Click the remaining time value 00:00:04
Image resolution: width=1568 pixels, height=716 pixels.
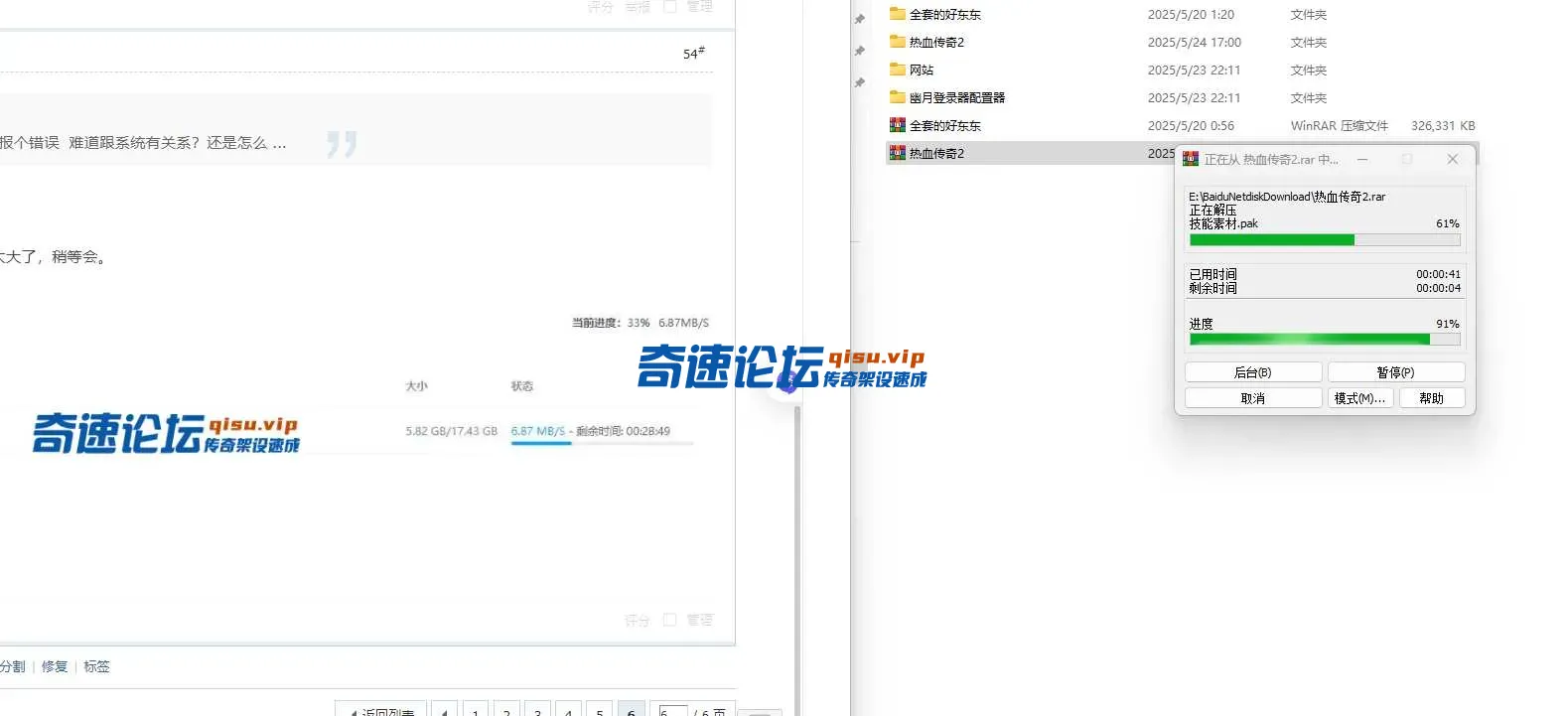pyautogui.click(x=1438, y=288)
